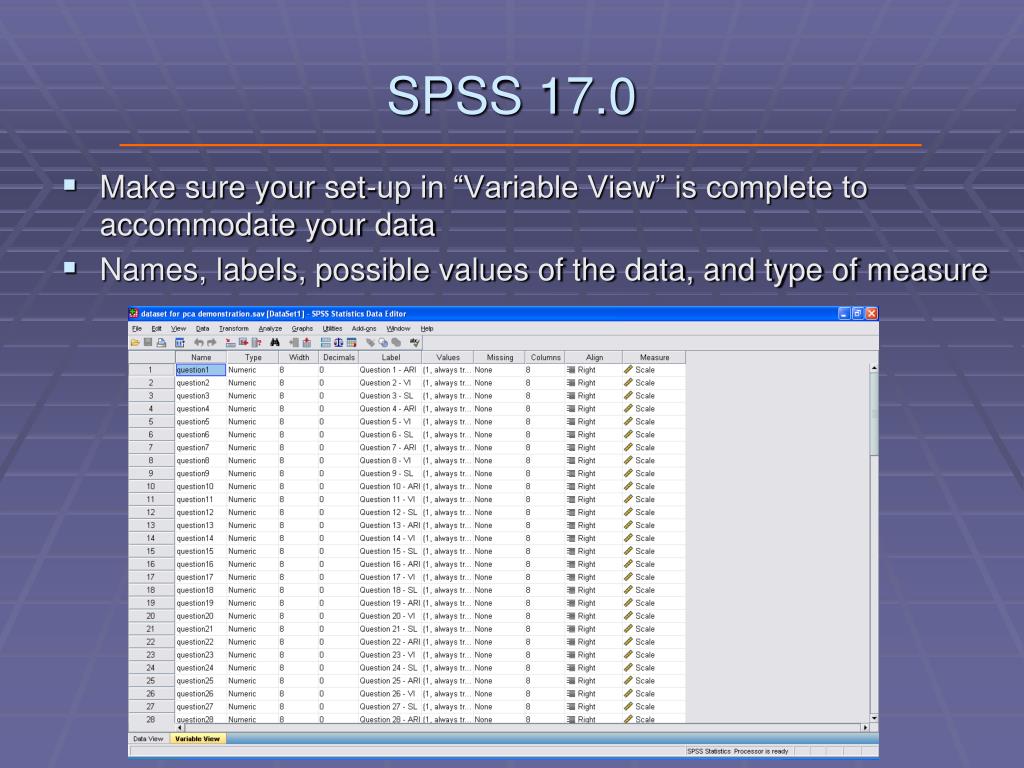Click the Values column header
Viewport: 1024px width, 768px height.
(448, 357)
